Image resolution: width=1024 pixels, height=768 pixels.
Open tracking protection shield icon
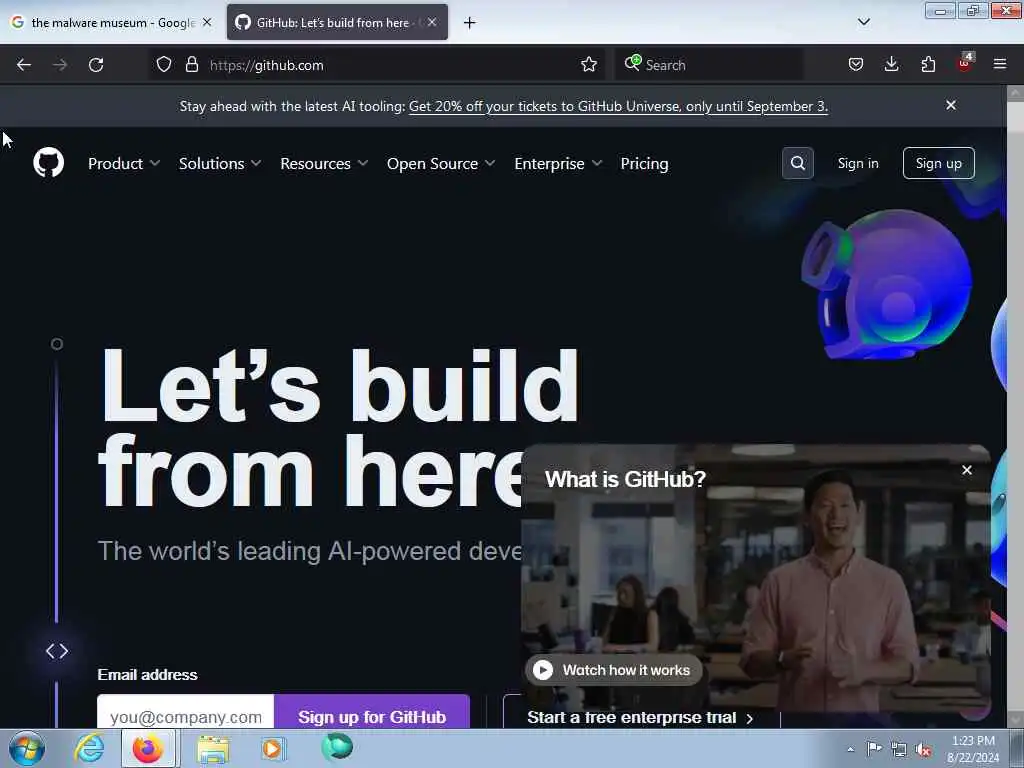pos(164,65)
